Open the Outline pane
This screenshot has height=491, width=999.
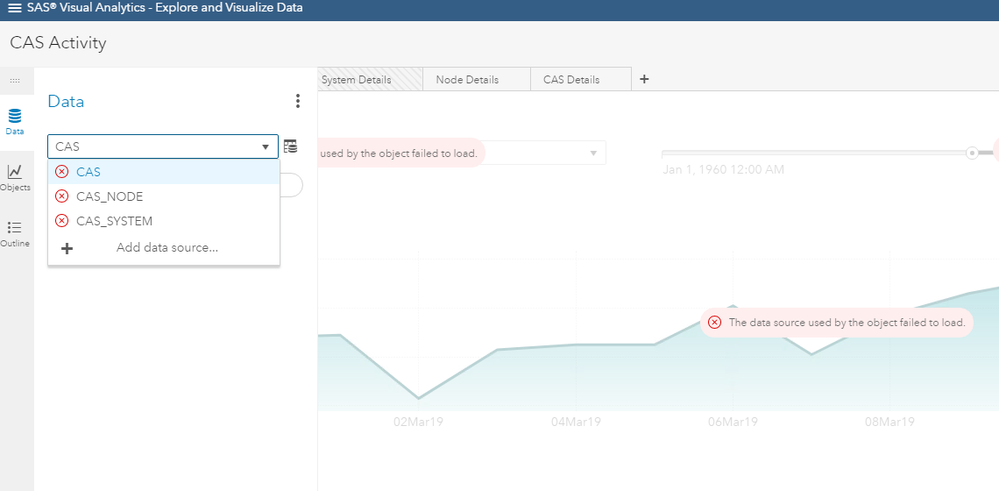[x=15, y=233]
